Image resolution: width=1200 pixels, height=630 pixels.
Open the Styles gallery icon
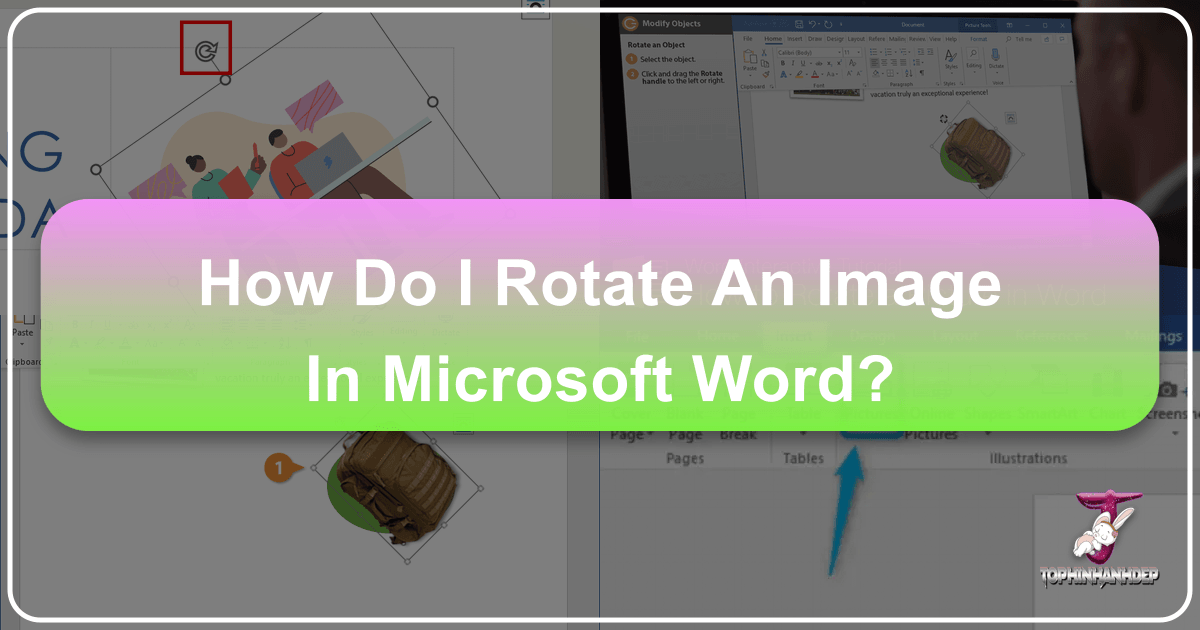(951, 55)
